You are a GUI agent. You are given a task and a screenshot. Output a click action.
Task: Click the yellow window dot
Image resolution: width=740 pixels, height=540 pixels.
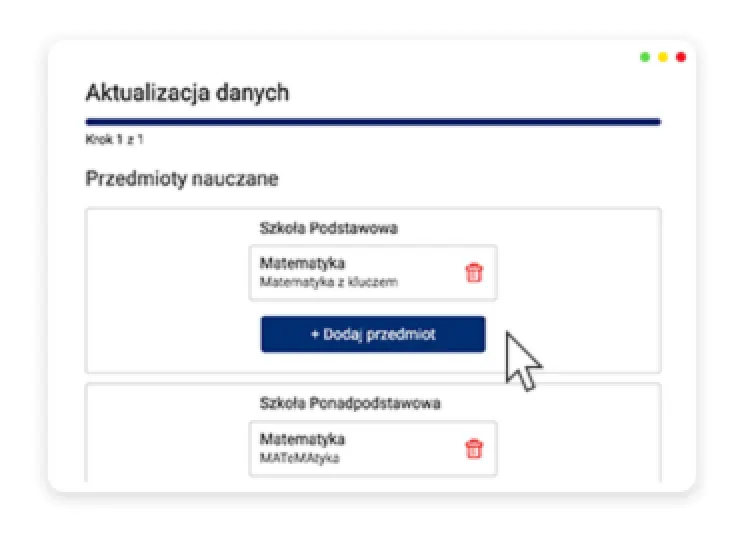(x=663, y=57)
